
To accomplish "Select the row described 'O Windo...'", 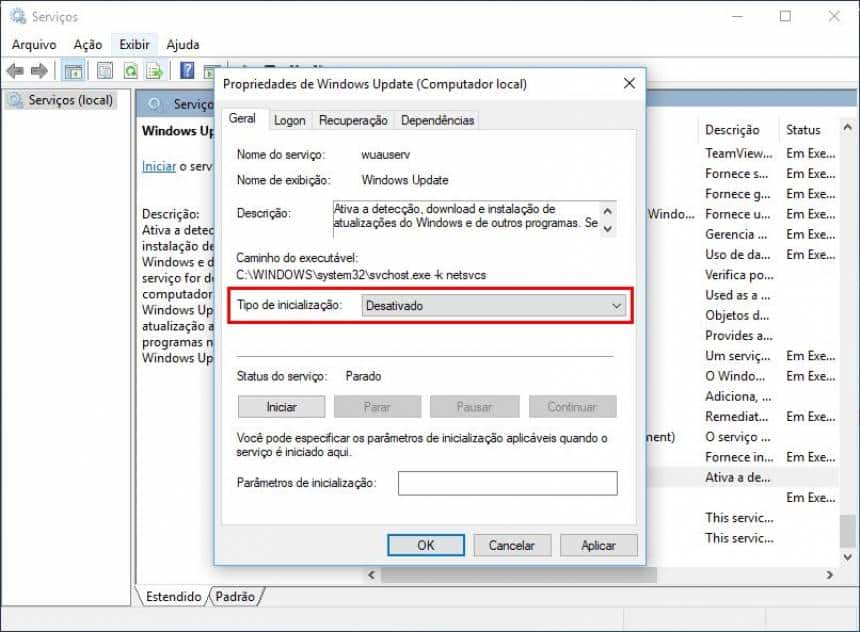I will [x=735, y=376].
